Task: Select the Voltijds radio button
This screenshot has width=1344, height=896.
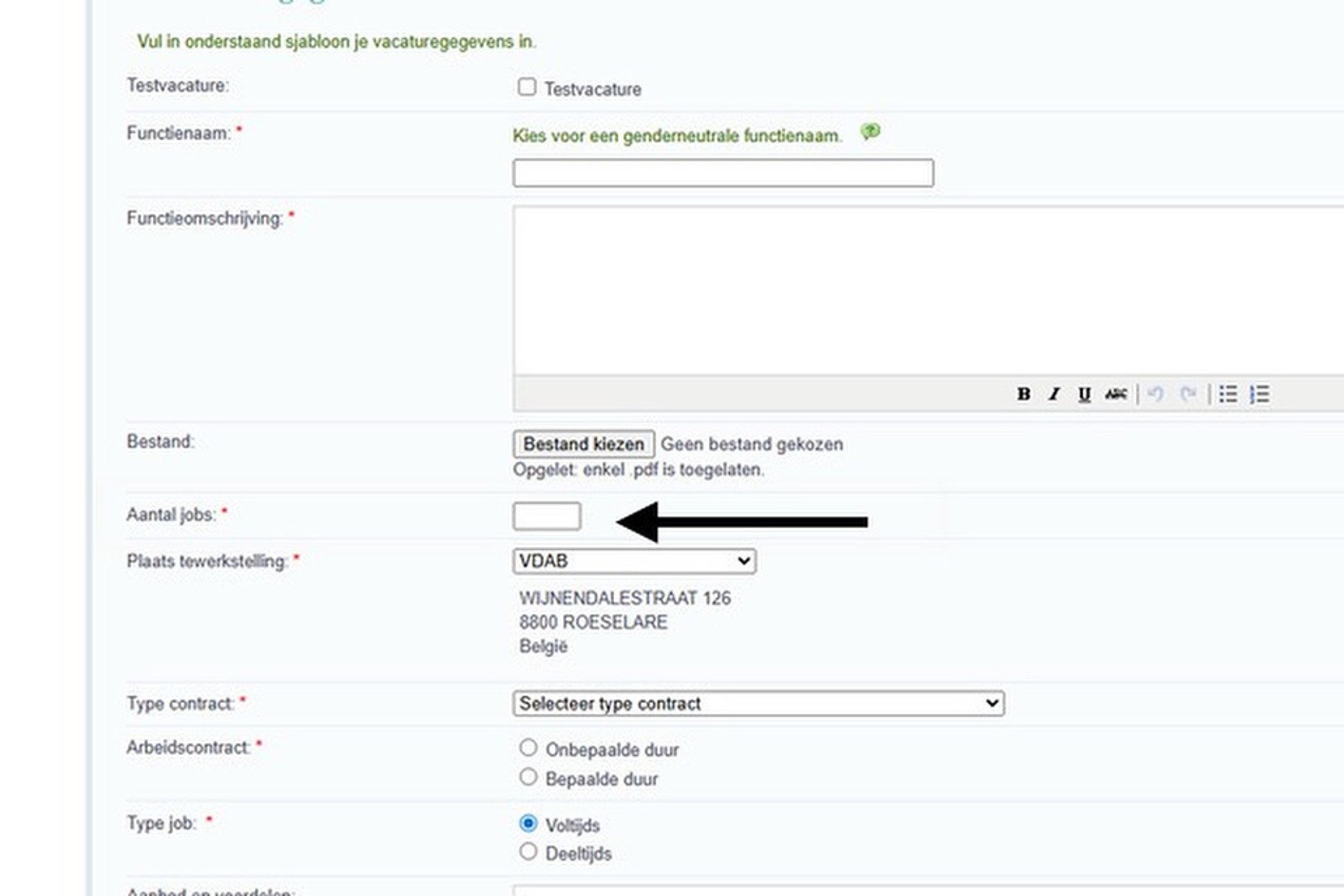Action: click(528, 824)
